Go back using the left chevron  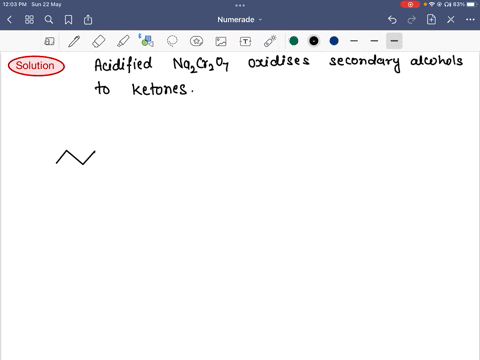(9, 20)
